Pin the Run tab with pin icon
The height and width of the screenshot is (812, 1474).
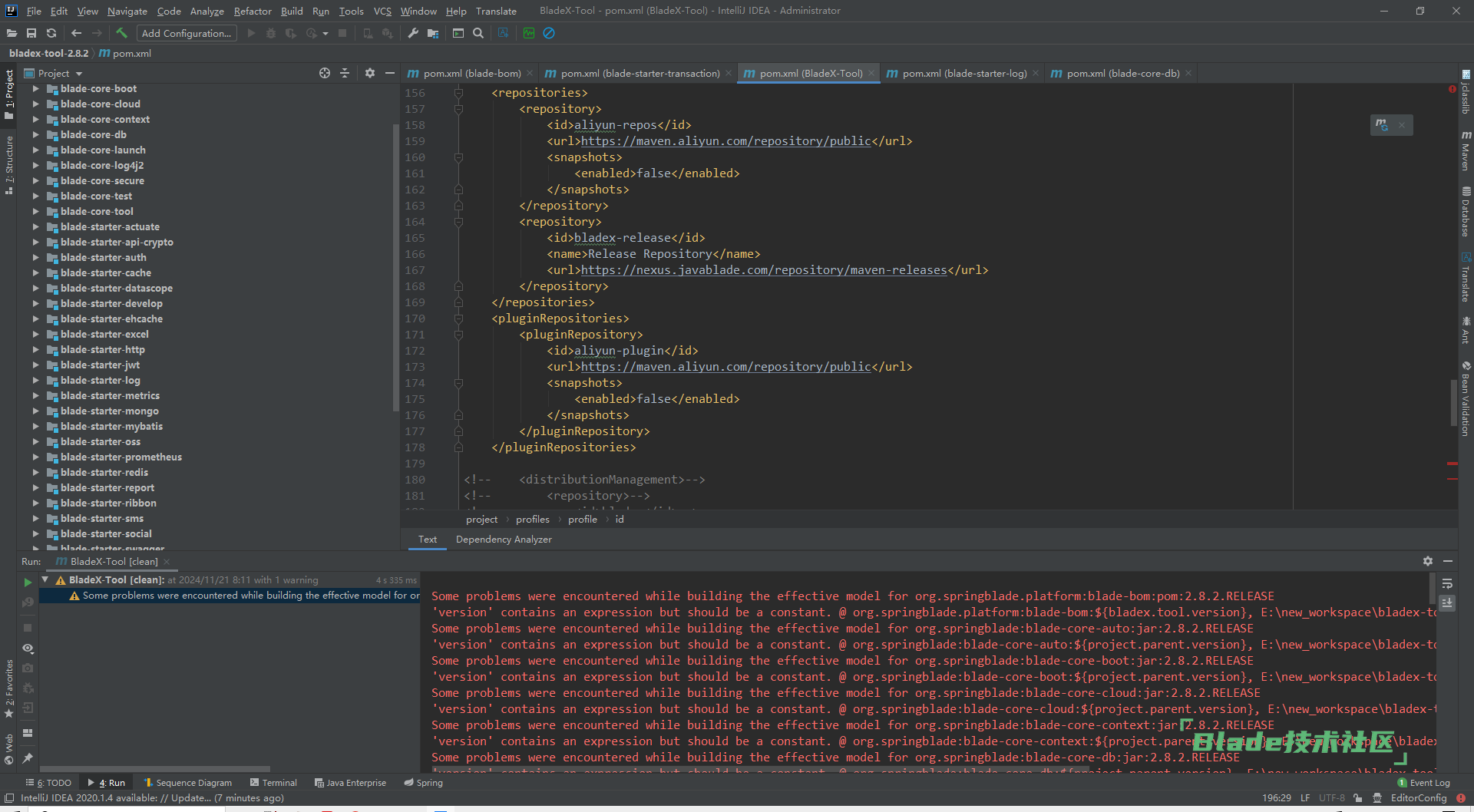pos(28,758)
